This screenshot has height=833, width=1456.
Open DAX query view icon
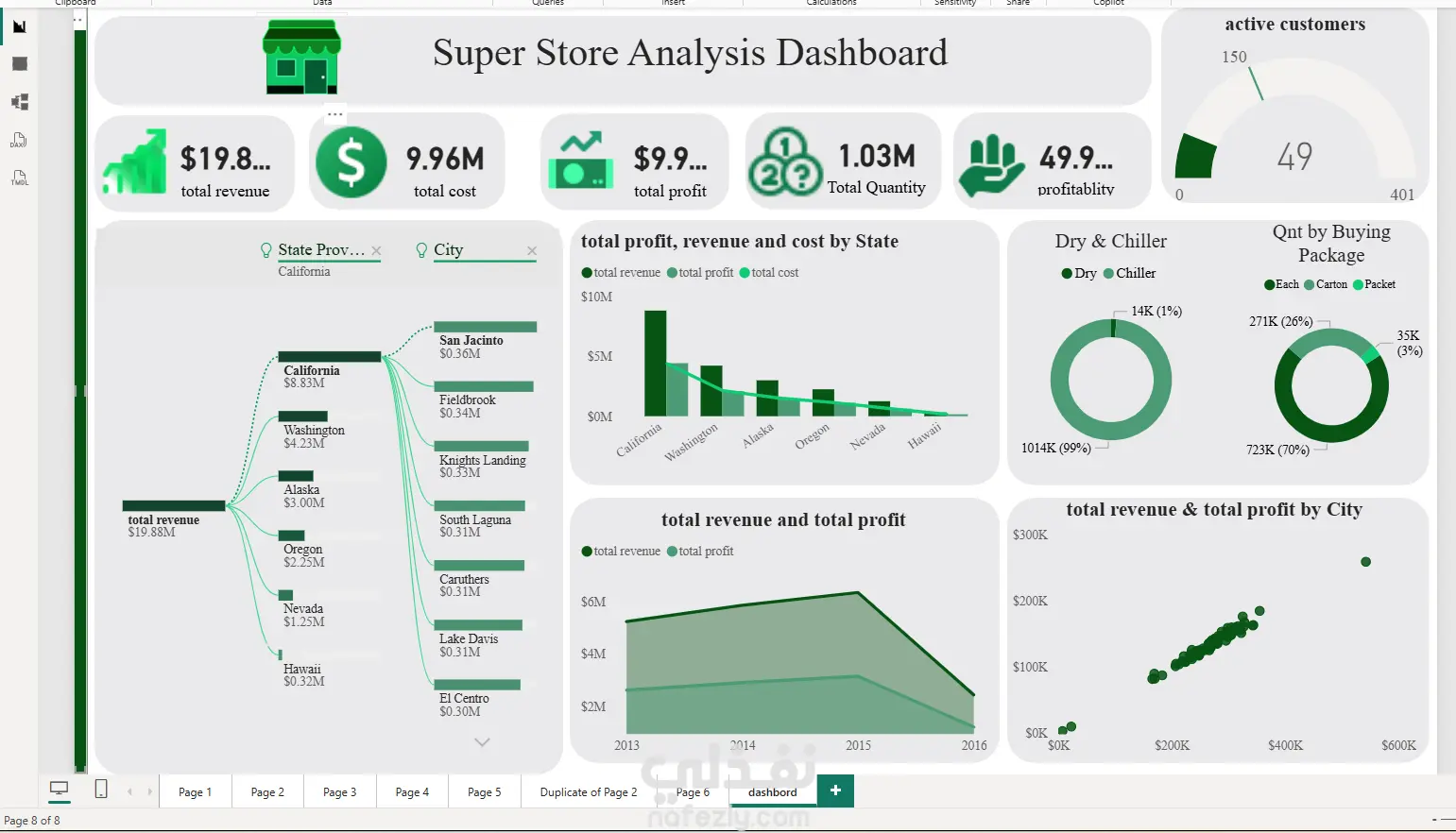point(19,140)
